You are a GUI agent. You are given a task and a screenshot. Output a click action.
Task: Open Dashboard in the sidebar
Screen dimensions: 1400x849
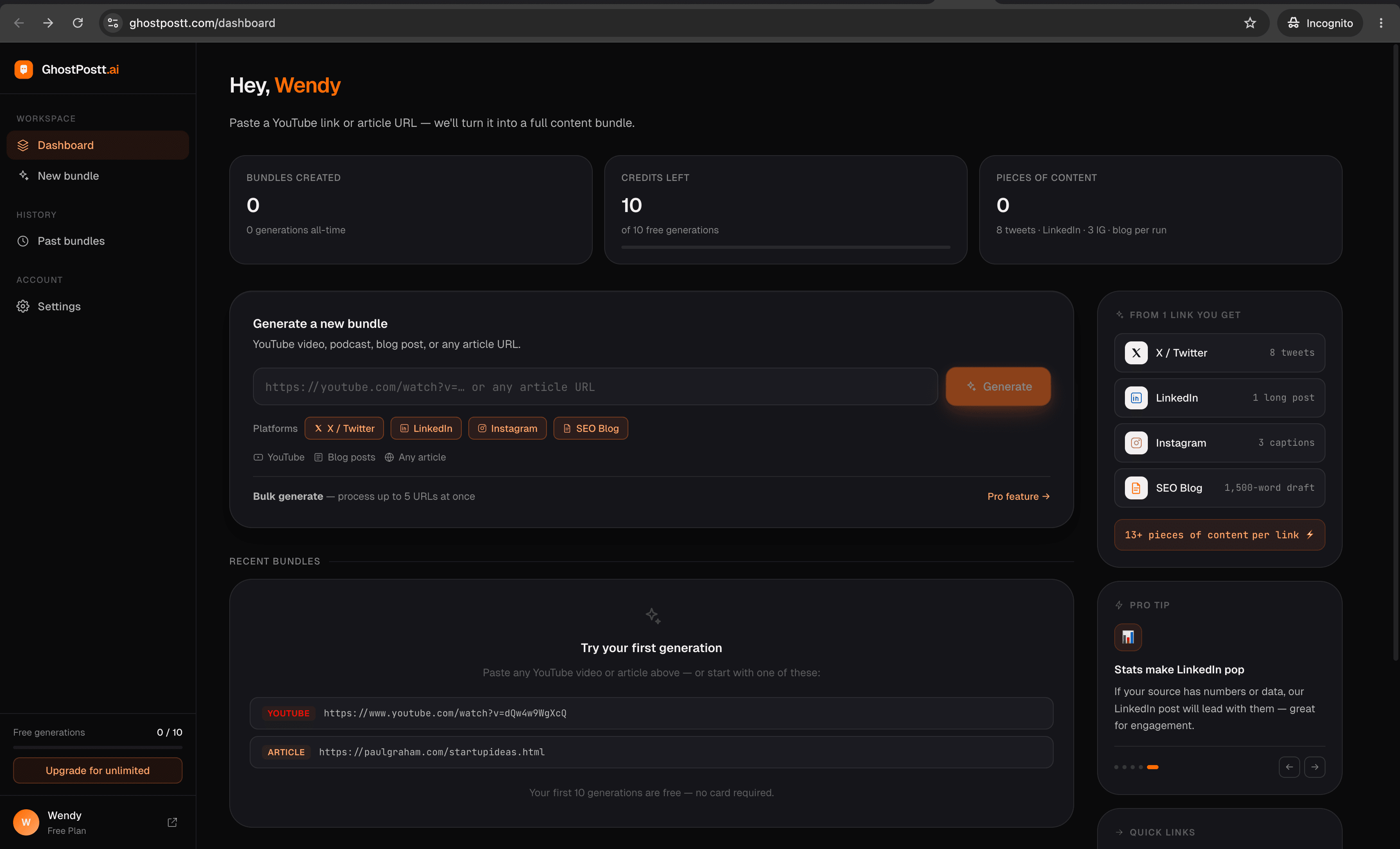click(98, 145)
